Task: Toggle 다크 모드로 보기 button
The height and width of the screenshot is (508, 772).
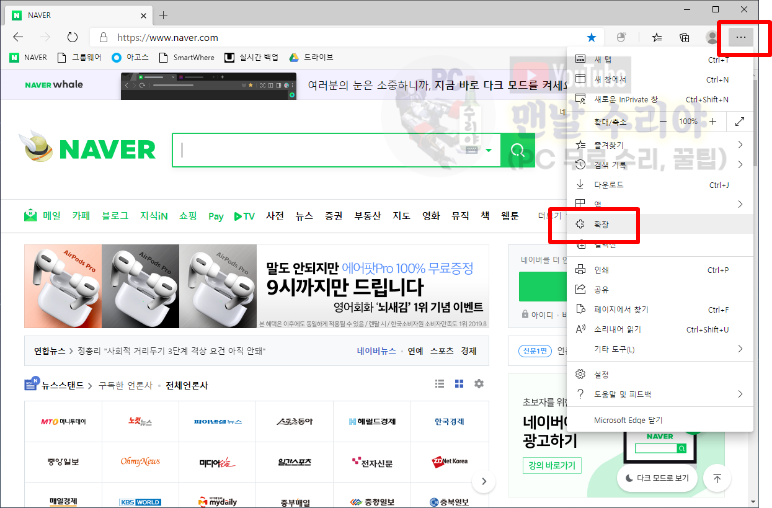Action: point(657,478)
